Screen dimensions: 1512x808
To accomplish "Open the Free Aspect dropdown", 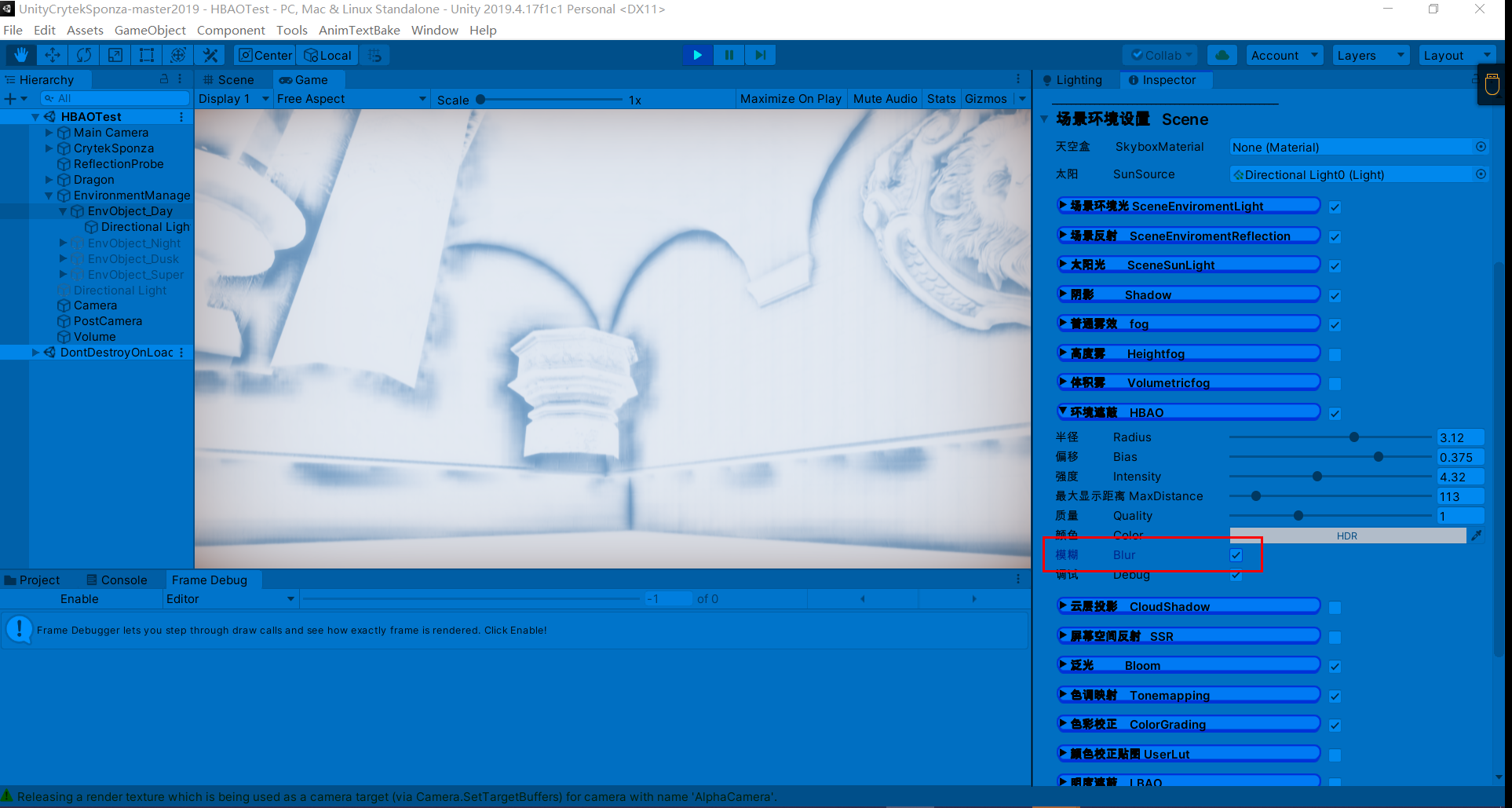I will tap(352, 99).
